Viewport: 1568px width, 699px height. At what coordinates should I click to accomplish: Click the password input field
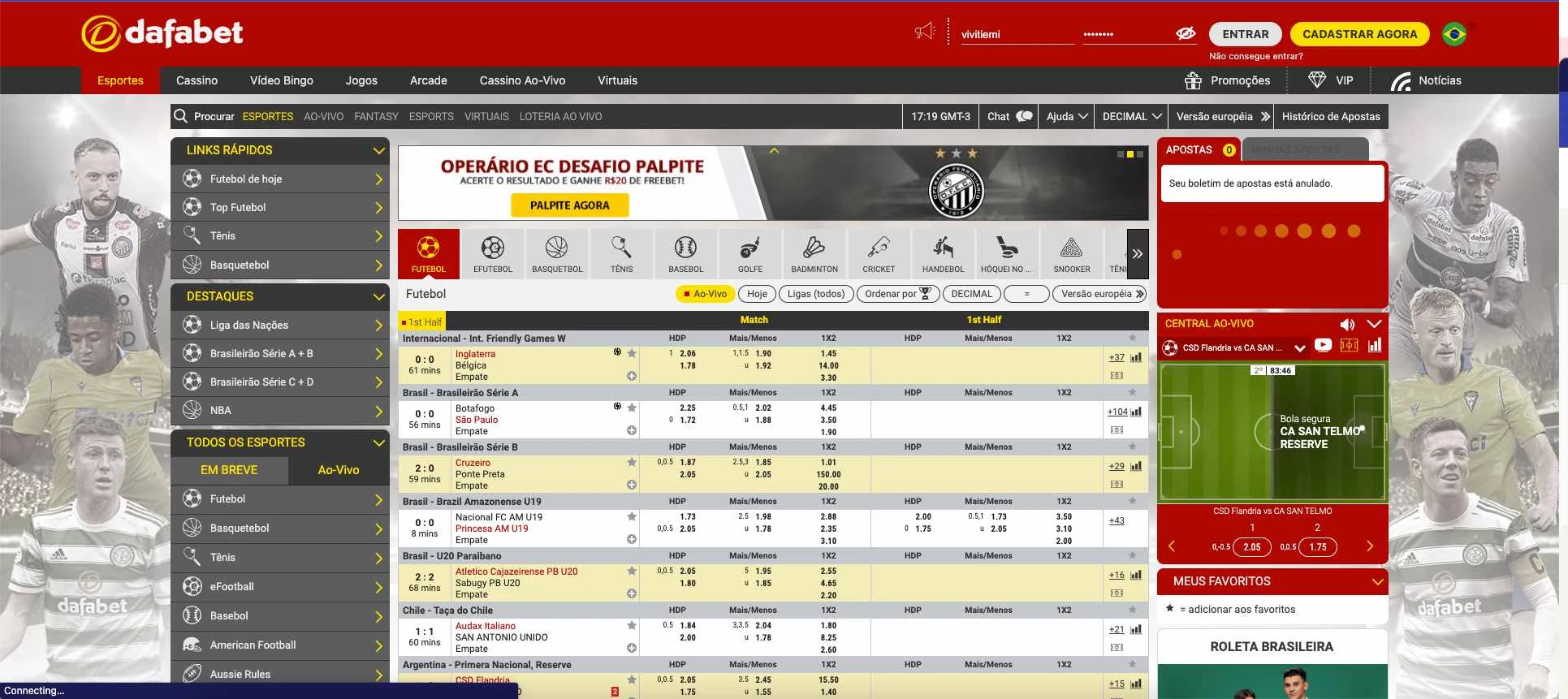coord(1127,34)
